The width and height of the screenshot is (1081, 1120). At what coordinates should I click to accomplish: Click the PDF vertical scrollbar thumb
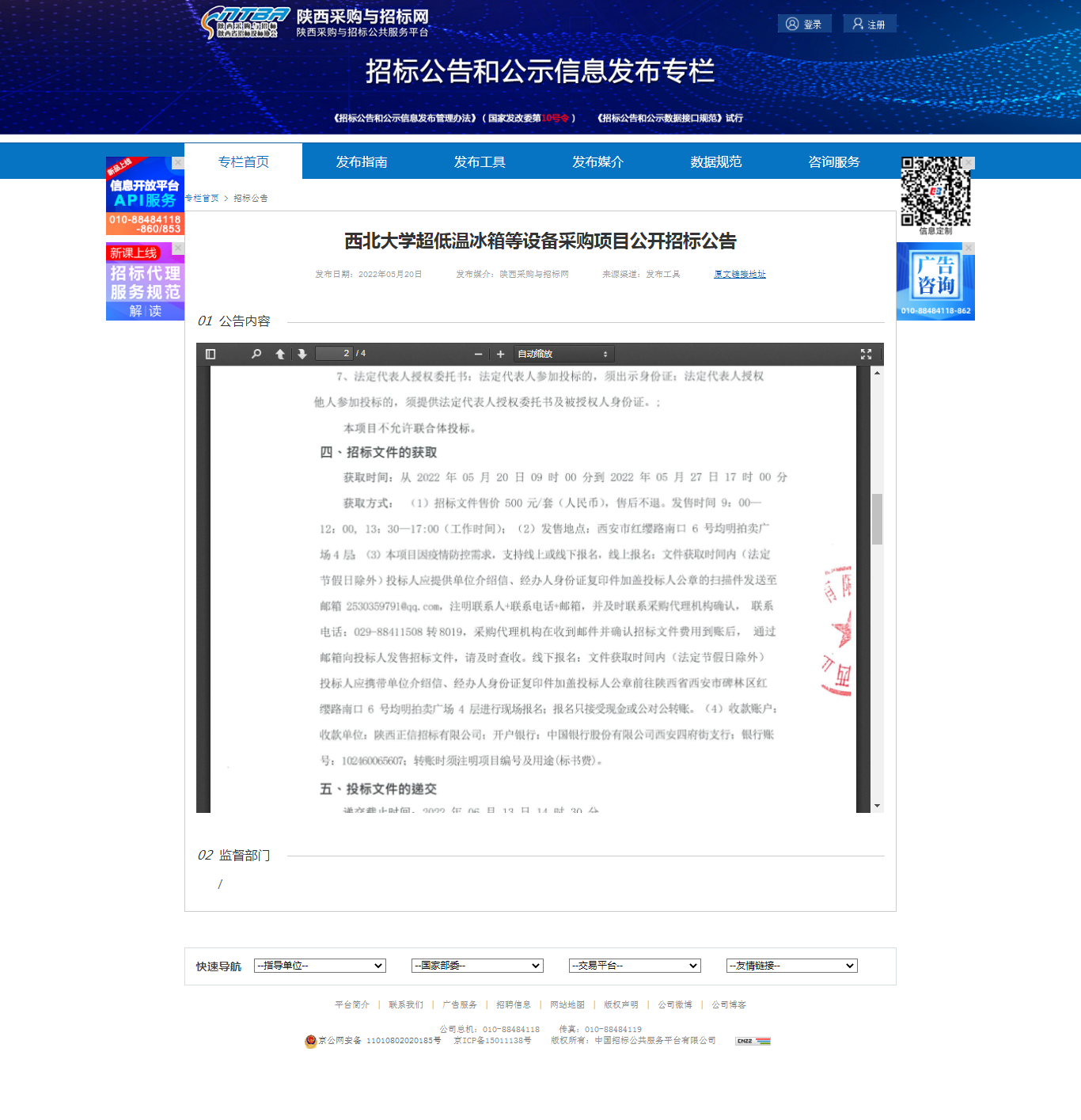click(877, 519)
